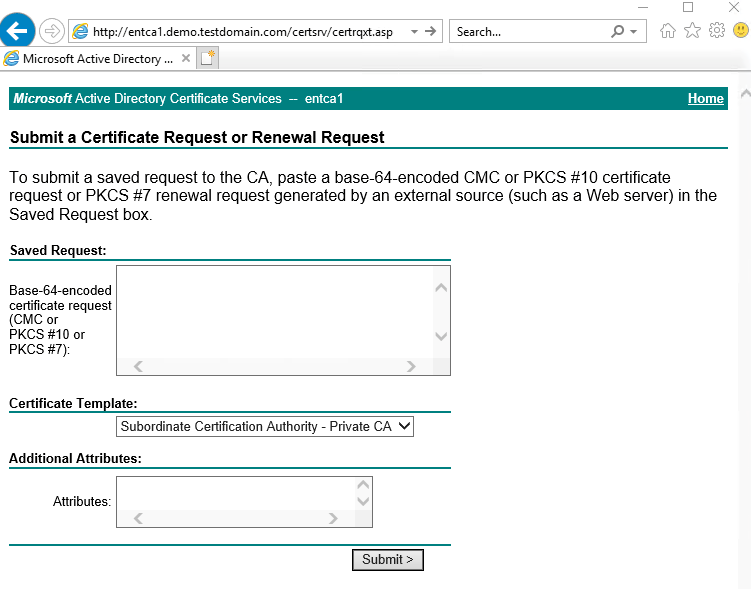The height and width of the screenshot is (589, 751).
Task: Open the address bar autocomplete dropdown arrow
Action: pyautogui.click(x=414, y=32)
